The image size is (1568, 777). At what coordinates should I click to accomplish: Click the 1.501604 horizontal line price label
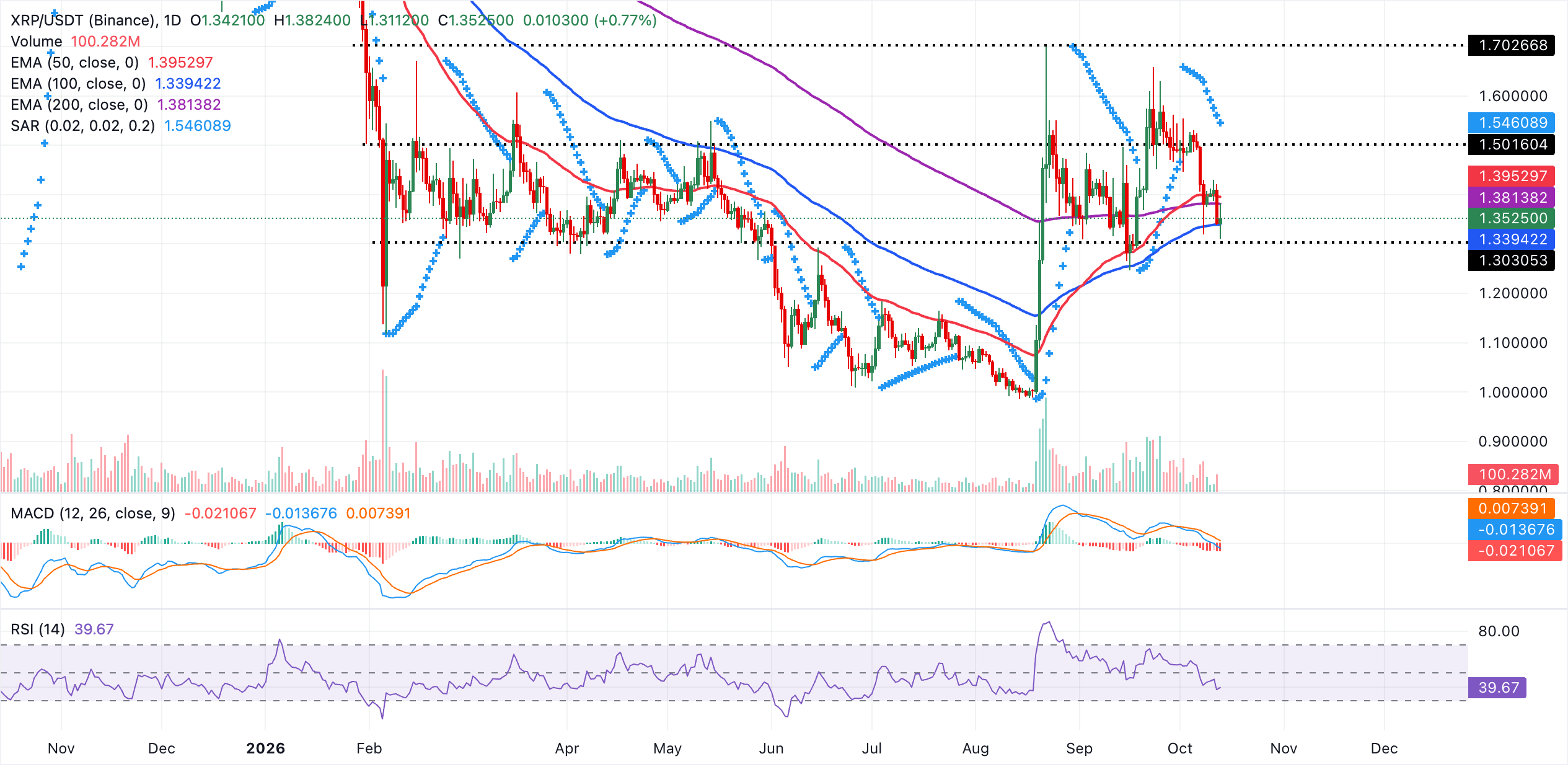click(1512, 144)
